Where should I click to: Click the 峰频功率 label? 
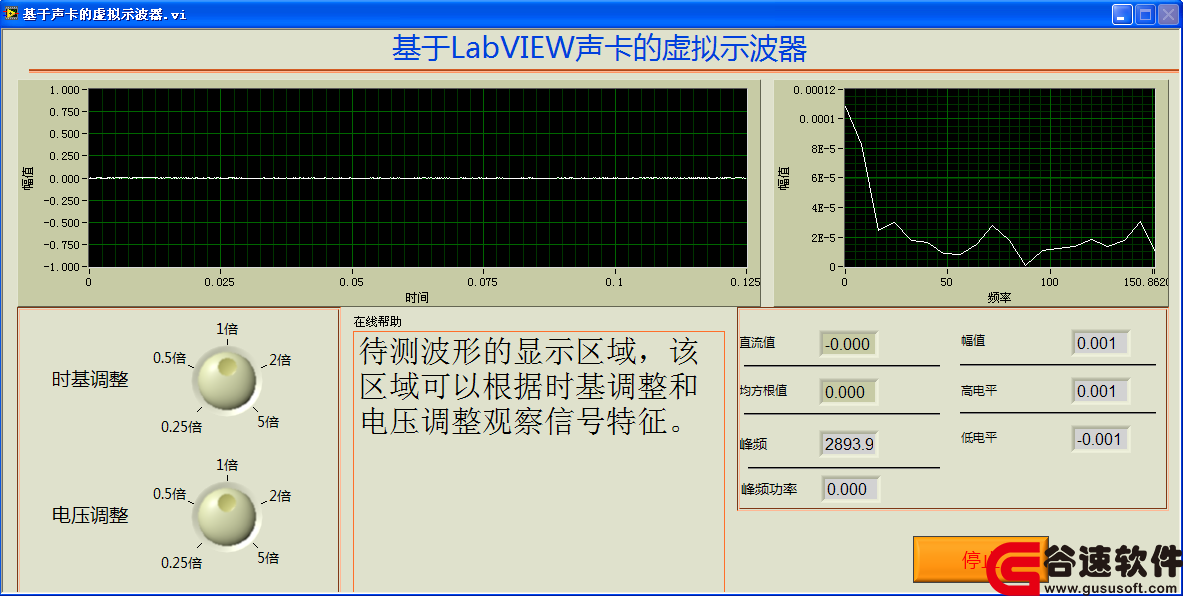coord(769,489)
